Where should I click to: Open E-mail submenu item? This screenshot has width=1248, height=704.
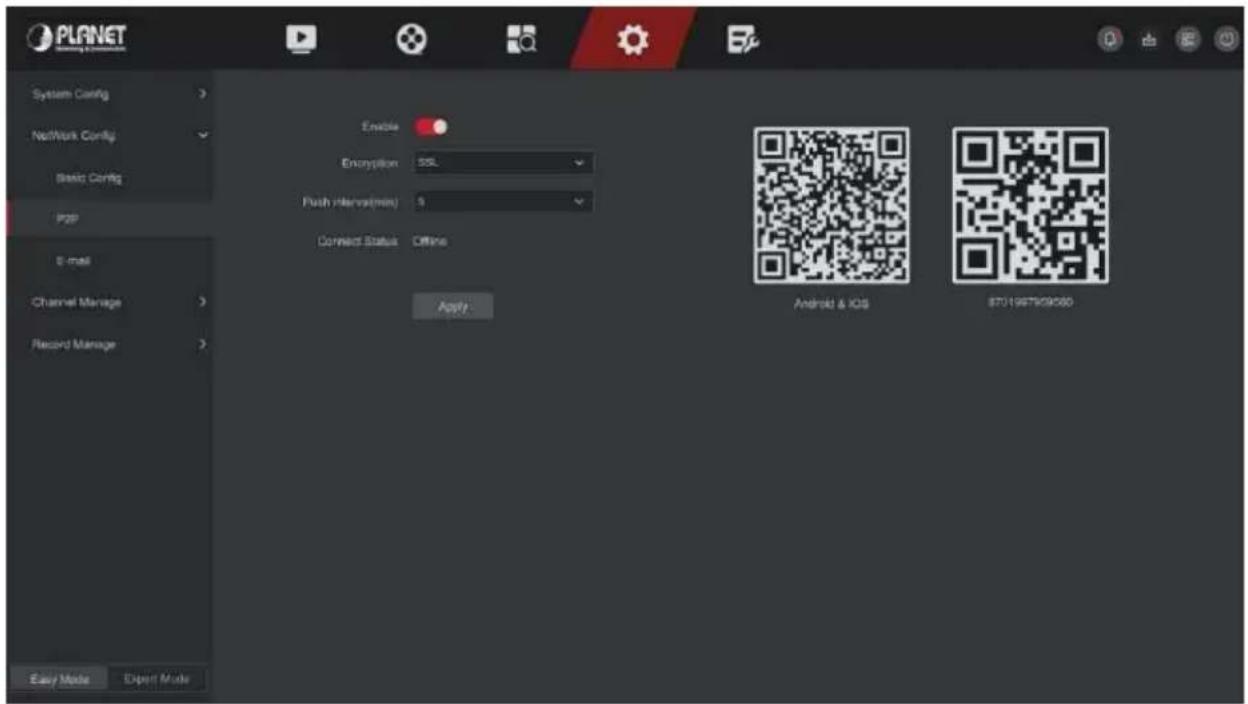click(x=109, y=261)
